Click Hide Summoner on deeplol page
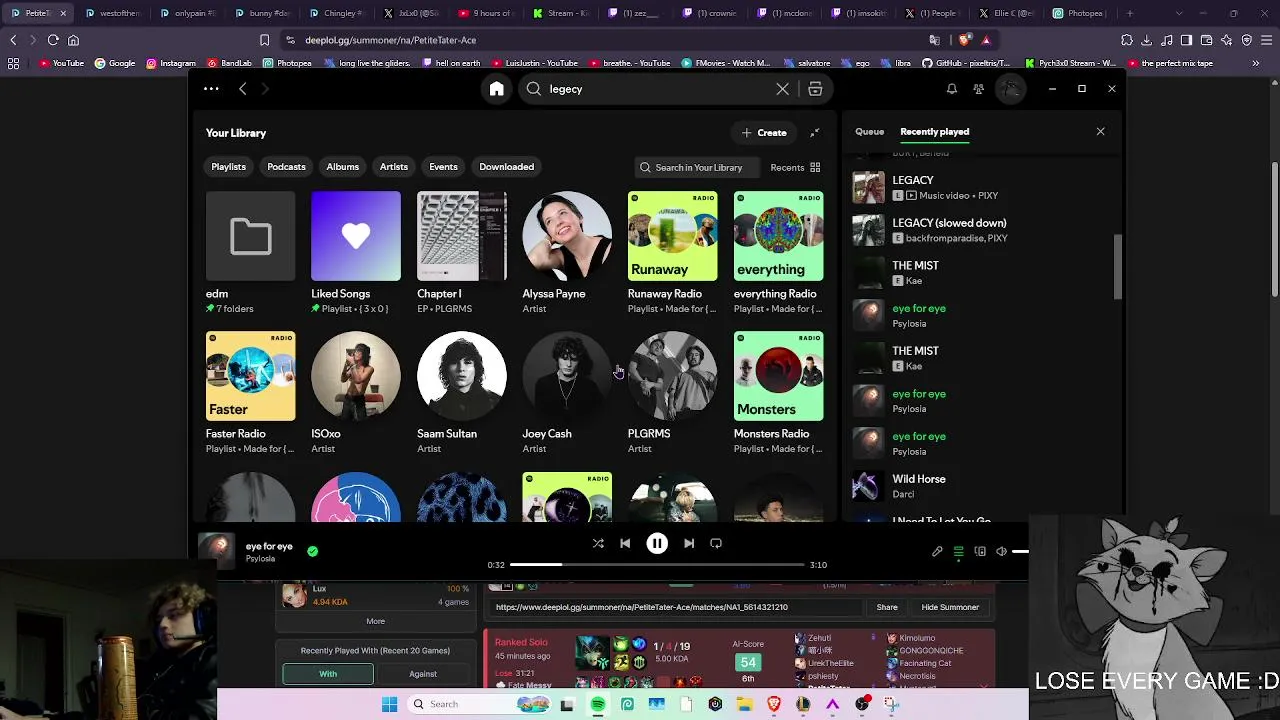 point(950,607)
